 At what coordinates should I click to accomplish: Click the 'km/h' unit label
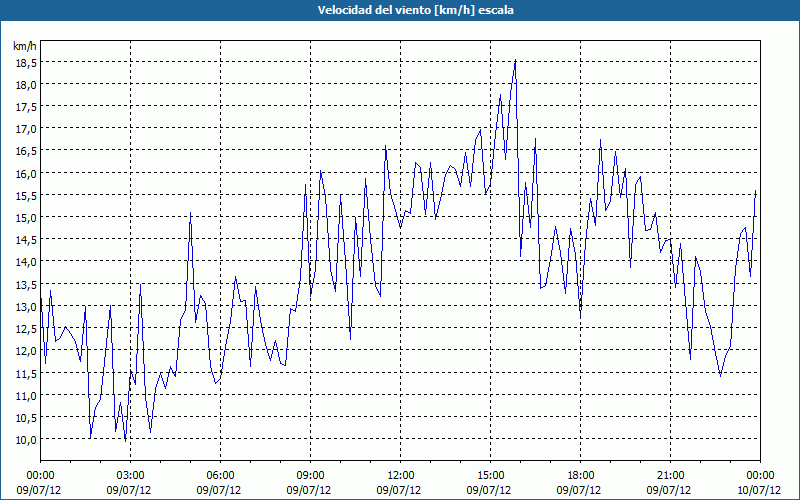(x=25, y=46)
